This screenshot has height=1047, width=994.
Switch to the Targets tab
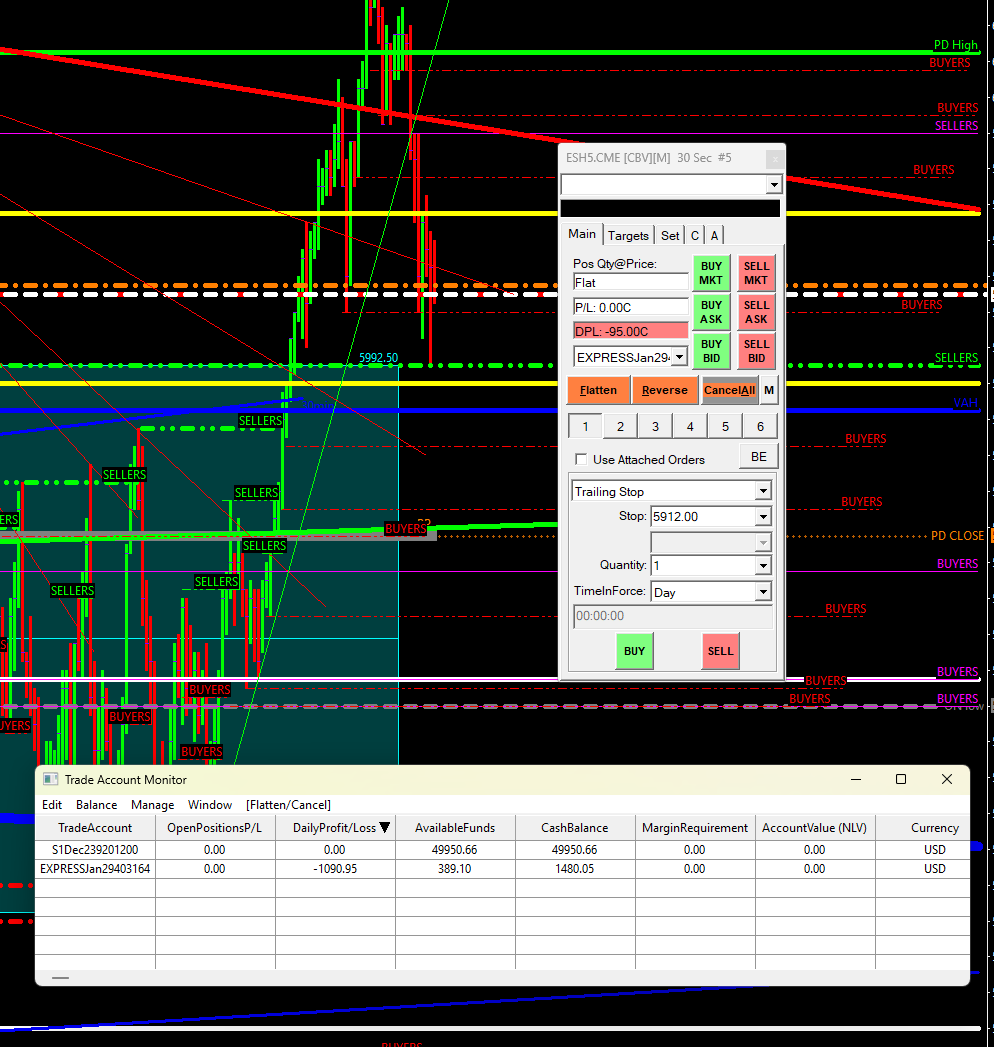pos(628,236)
